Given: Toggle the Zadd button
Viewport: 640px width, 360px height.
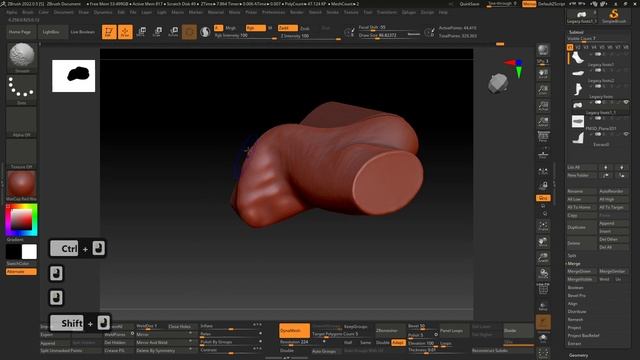Looking at the screenshot, I should coord(288,28).
